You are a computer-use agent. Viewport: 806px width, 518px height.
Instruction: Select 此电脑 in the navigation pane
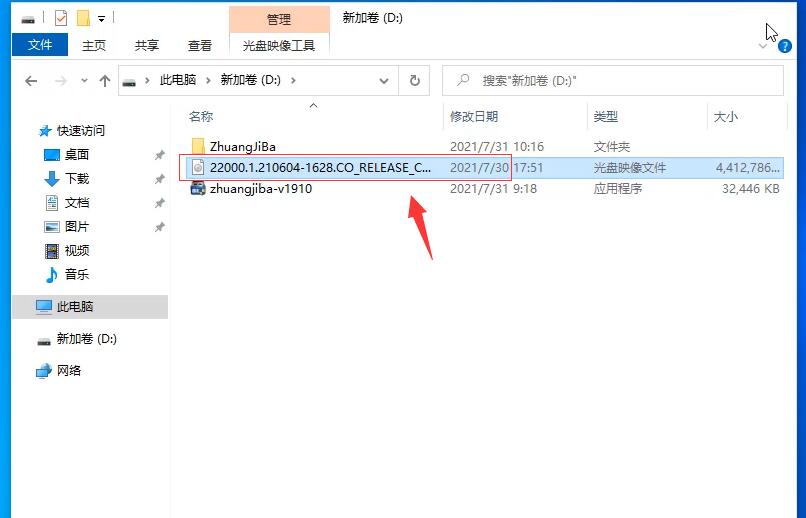[75, 306]
